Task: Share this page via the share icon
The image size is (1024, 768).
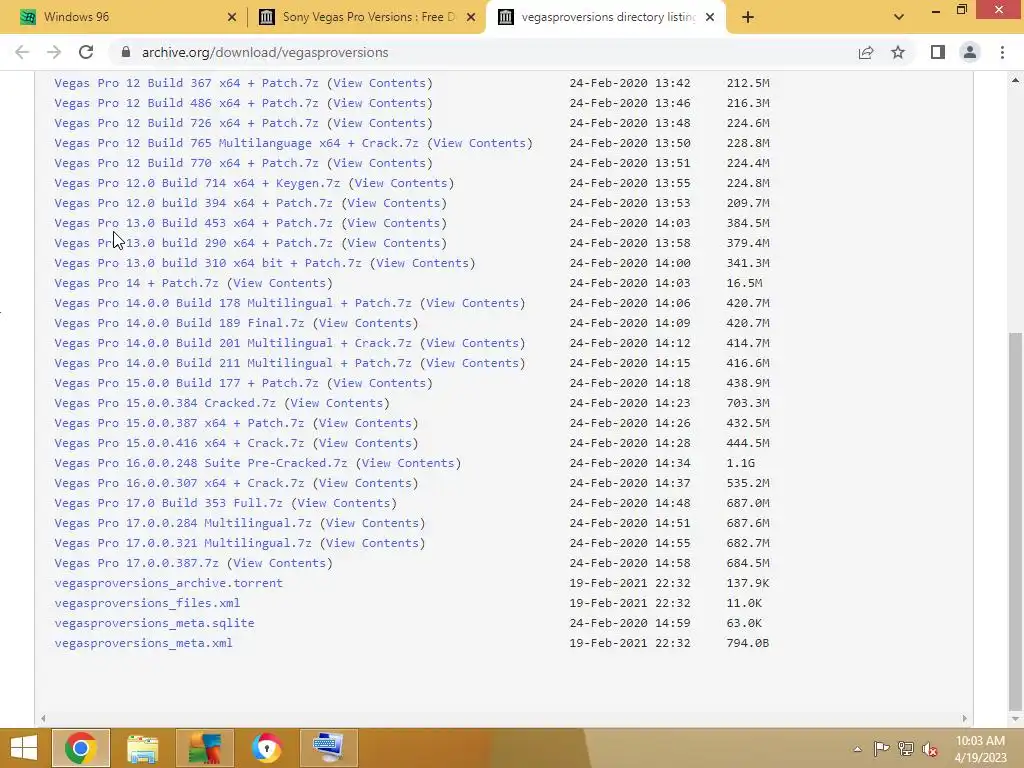Action: (866, 52)
